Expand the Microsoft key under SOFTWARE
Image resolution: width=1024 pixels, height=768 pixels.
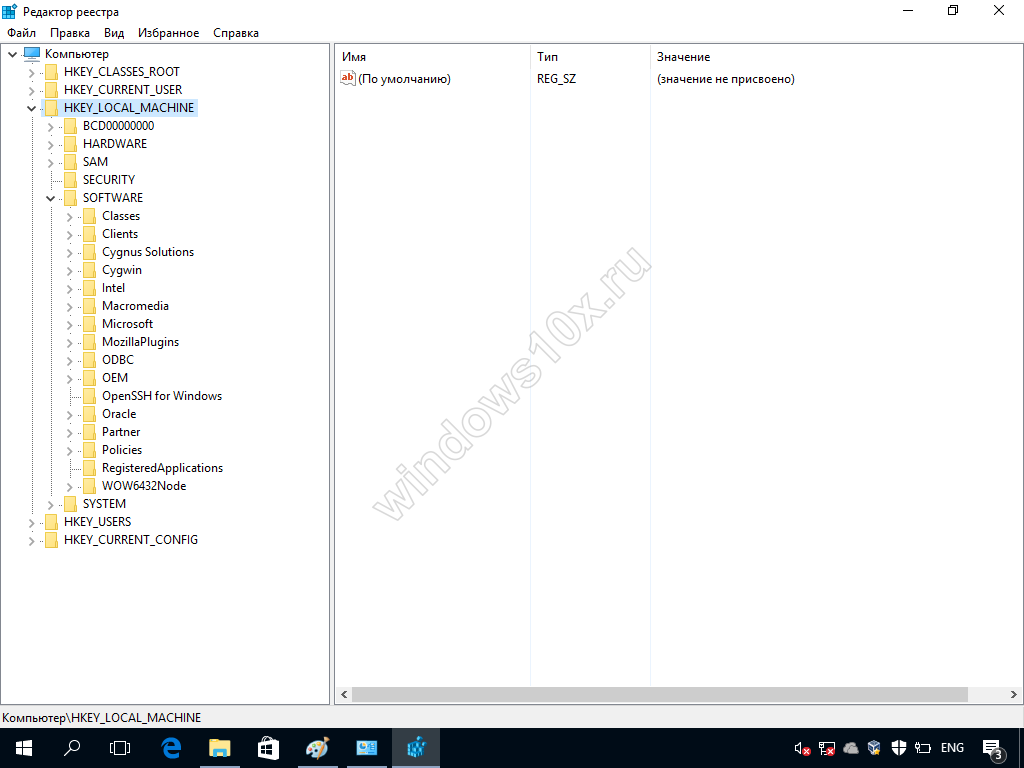tap(70, 324)
